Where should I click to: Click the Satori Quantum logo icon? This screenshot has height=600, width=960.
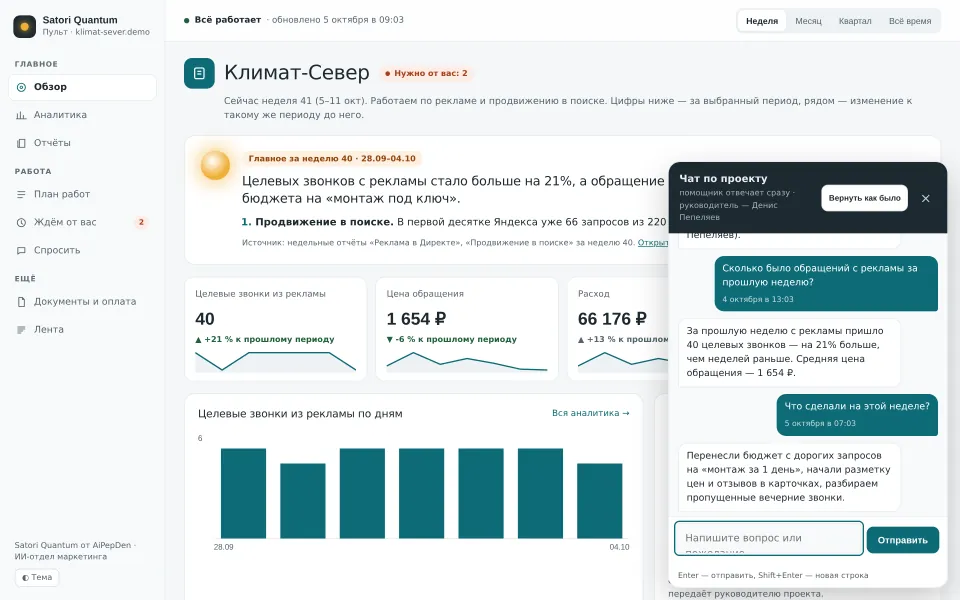(24, 26)
